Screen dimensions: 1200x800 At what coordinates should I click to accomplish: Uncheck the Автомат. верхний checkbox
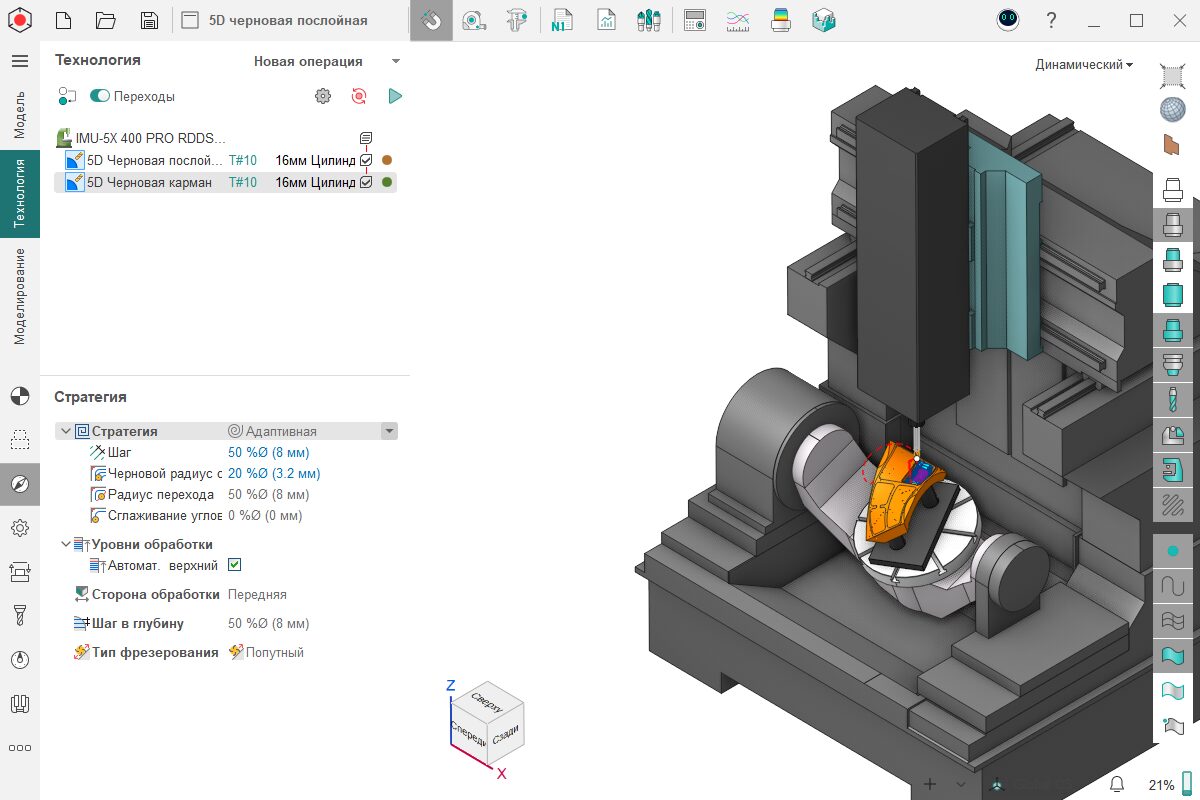pyautogui.click(x=235, y=565)
